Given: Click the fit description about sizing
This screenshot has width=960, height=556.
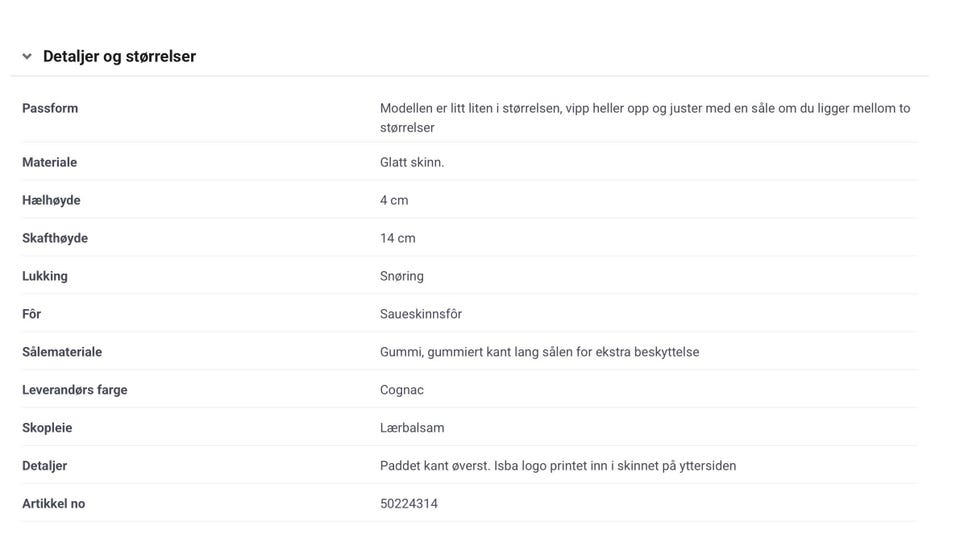Looking at the screenshot, I should click(644, 117).
